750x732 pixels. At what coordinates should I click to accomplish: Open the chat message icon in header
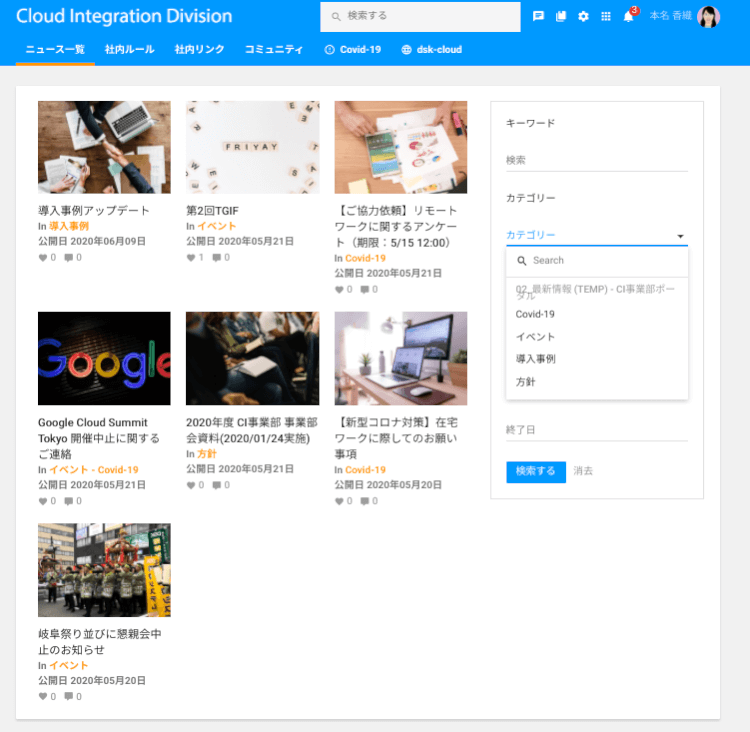click(x=538, y=17)
